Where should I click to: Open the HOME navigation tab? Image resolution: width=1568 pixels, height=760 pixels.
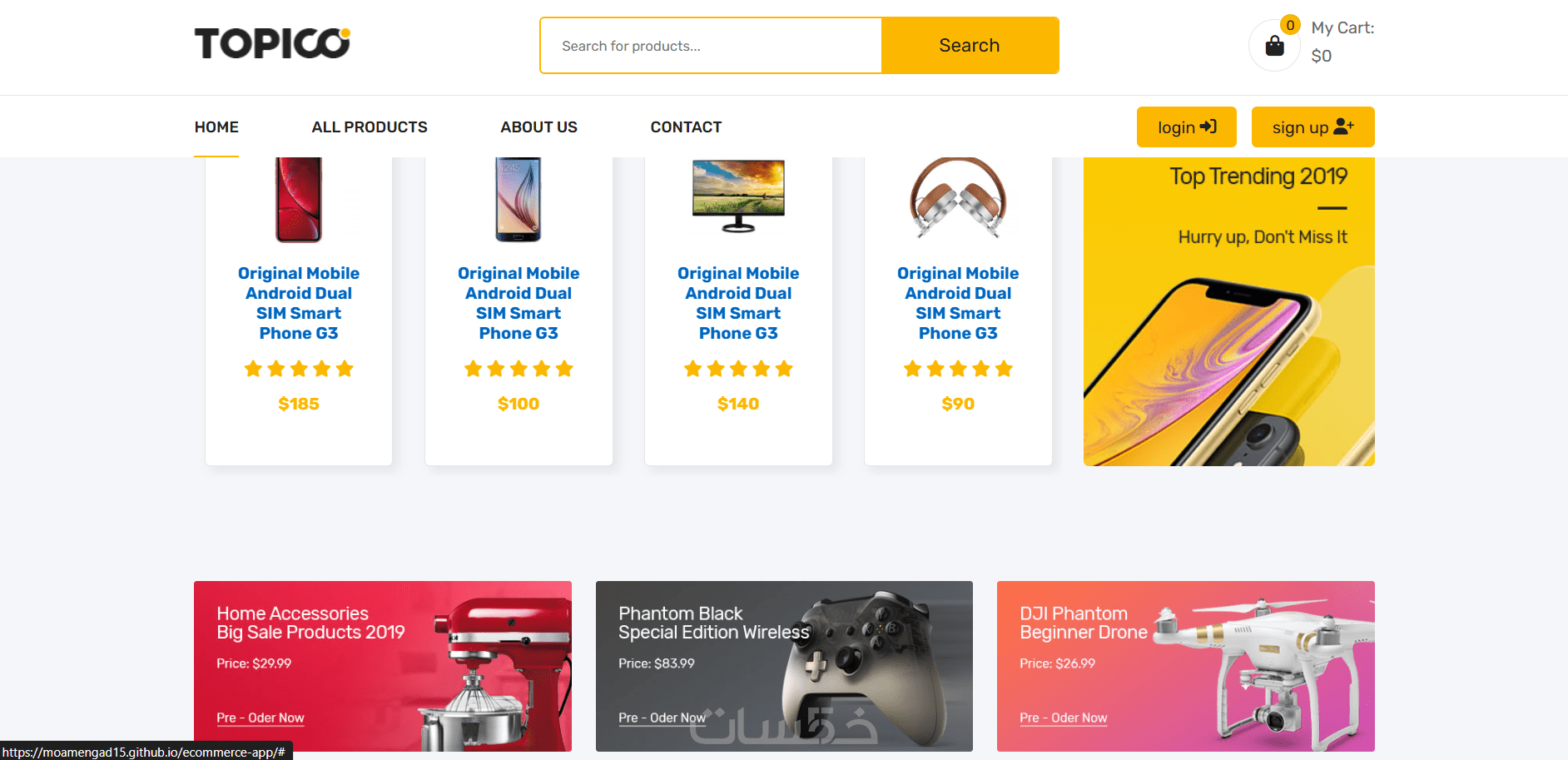click(x=216, y=127)
